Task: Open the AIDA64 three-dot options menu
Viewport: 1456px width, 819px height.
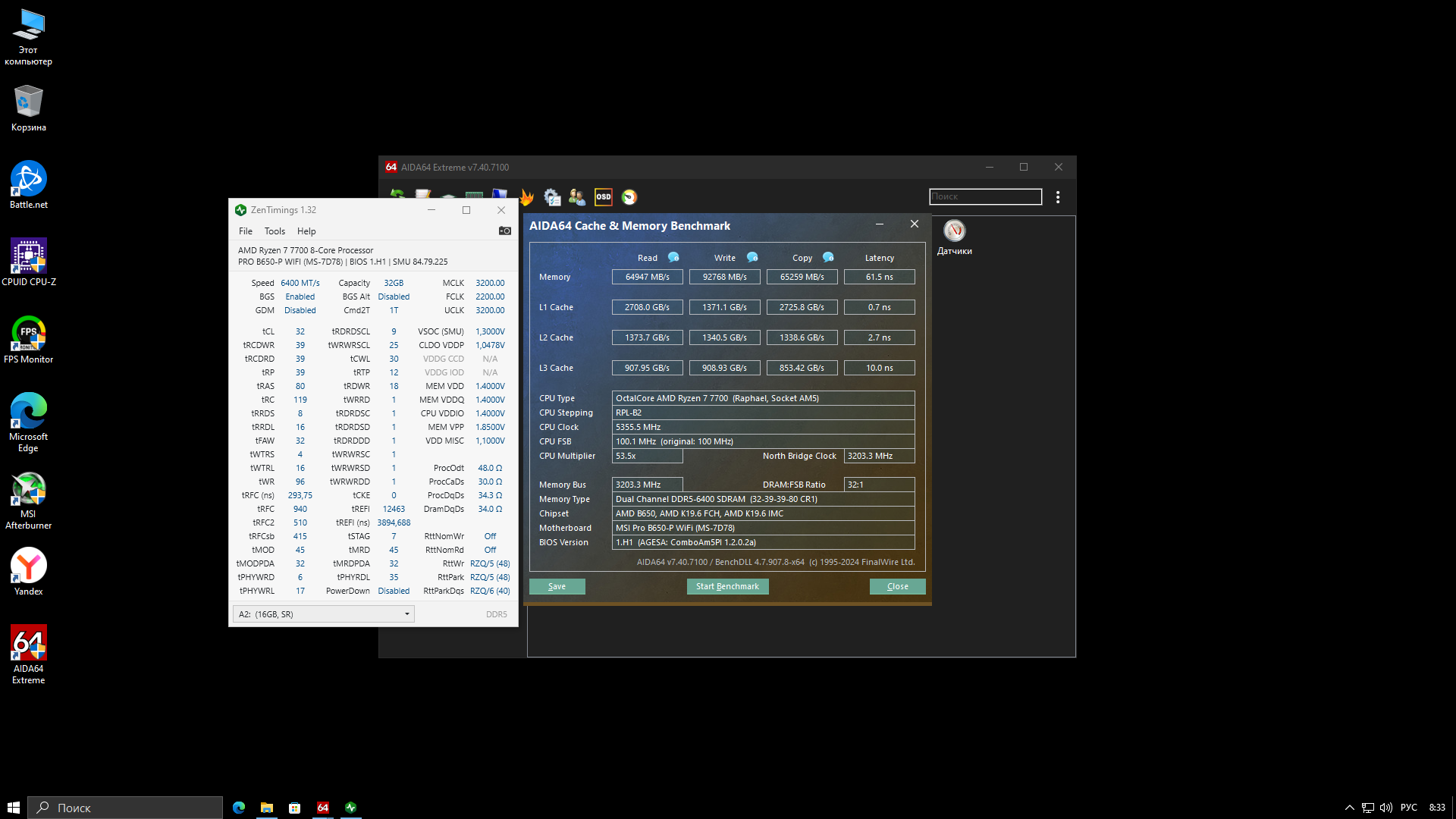Action: tap(1058, 197)
